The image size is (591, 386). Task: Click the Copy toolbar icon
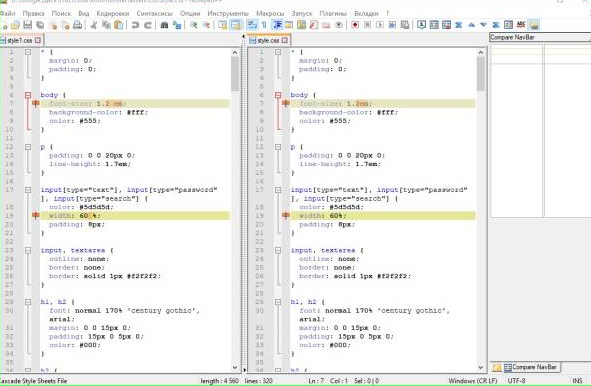(106, 25)
